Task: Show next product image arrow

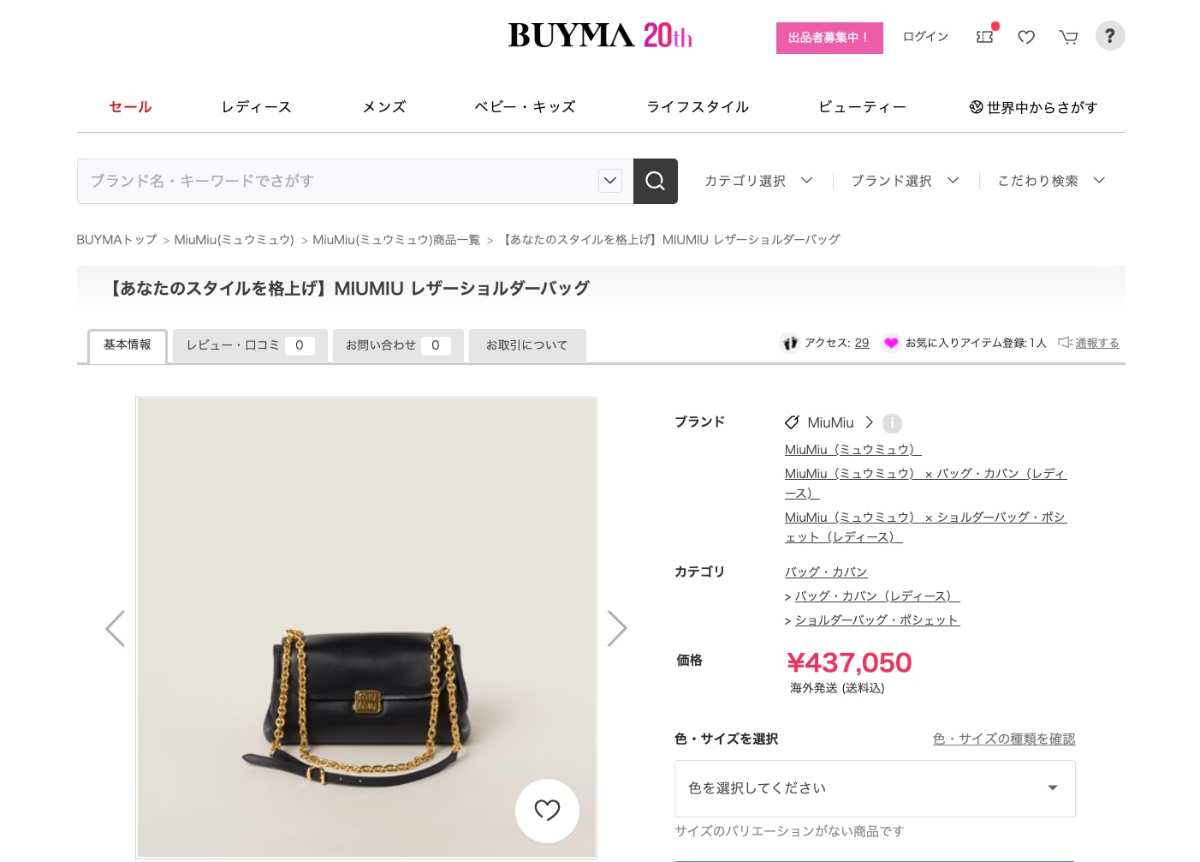Action: (617, 628)
